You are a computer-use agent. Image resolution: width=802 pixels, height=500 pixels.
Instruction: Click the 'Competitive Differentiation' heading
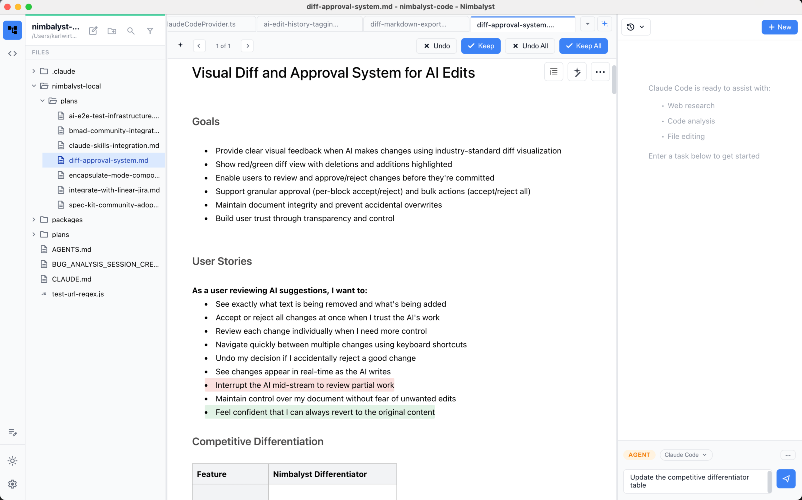point(258,441)
